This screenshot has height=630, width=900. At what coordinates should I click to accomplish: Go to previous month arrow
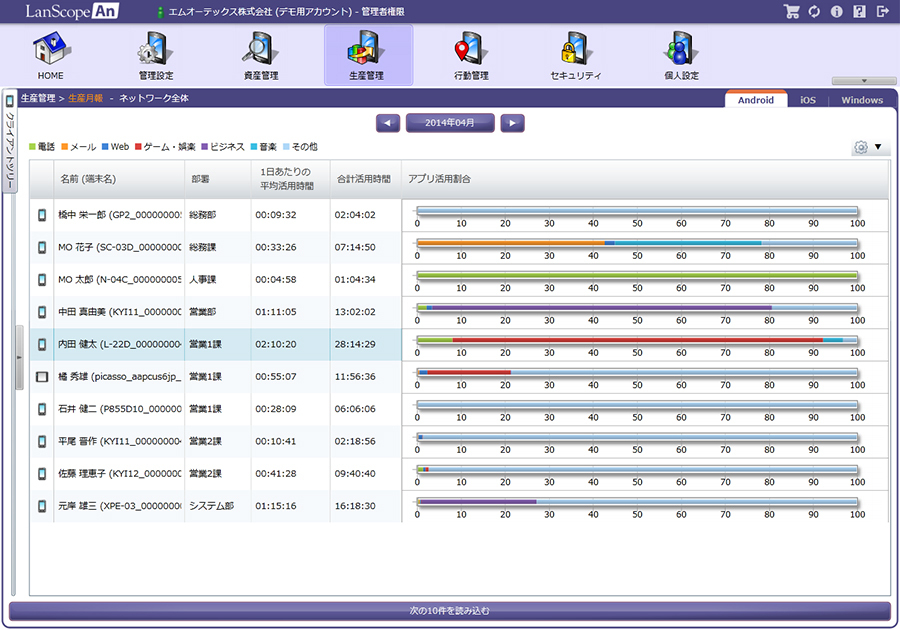pyautogui.click(x=388, y=123)
